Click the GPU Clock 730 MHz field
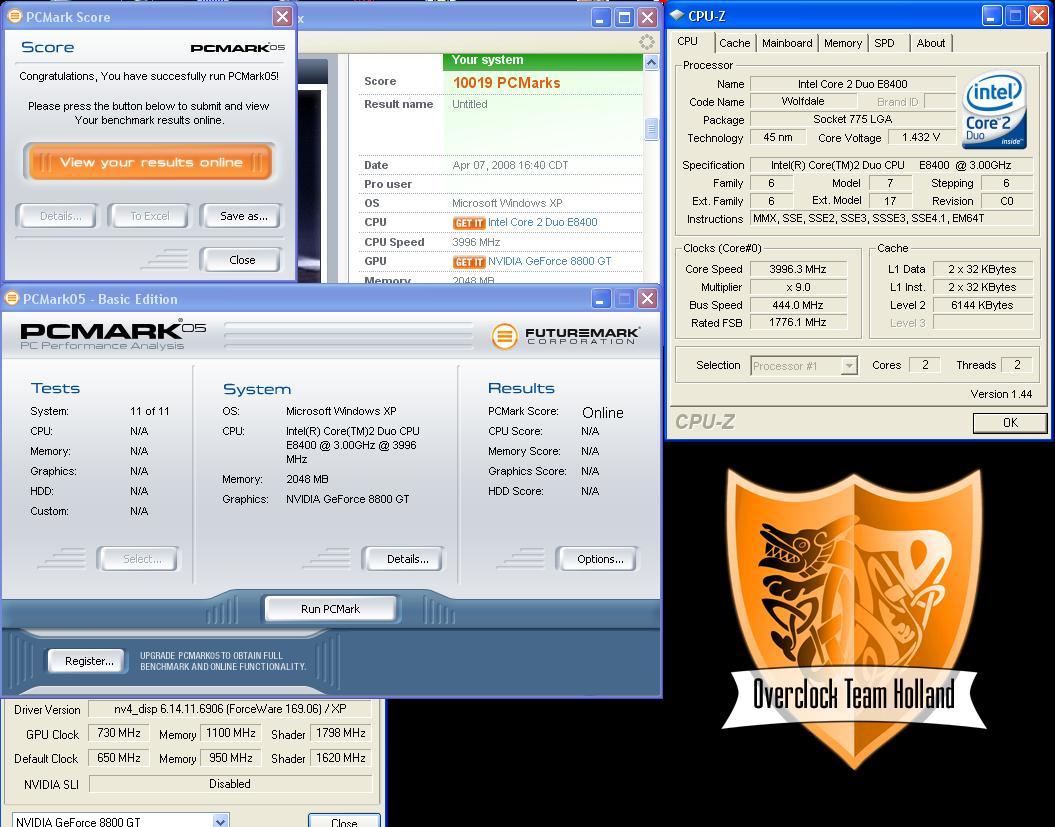Image resolution: width=1055 pixels, height=827 pixels. [118, 733]
